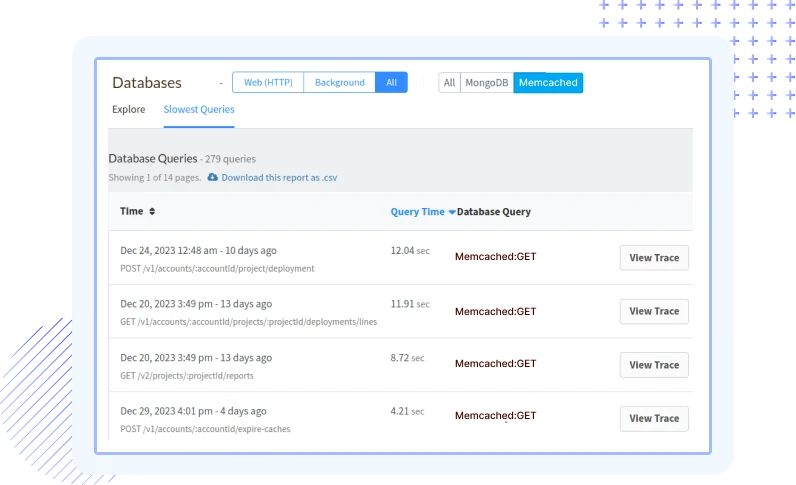This screenshot has height=485, width=796.
Task: View Trace for the 8.72 sec query
Action: pos(653,365)
